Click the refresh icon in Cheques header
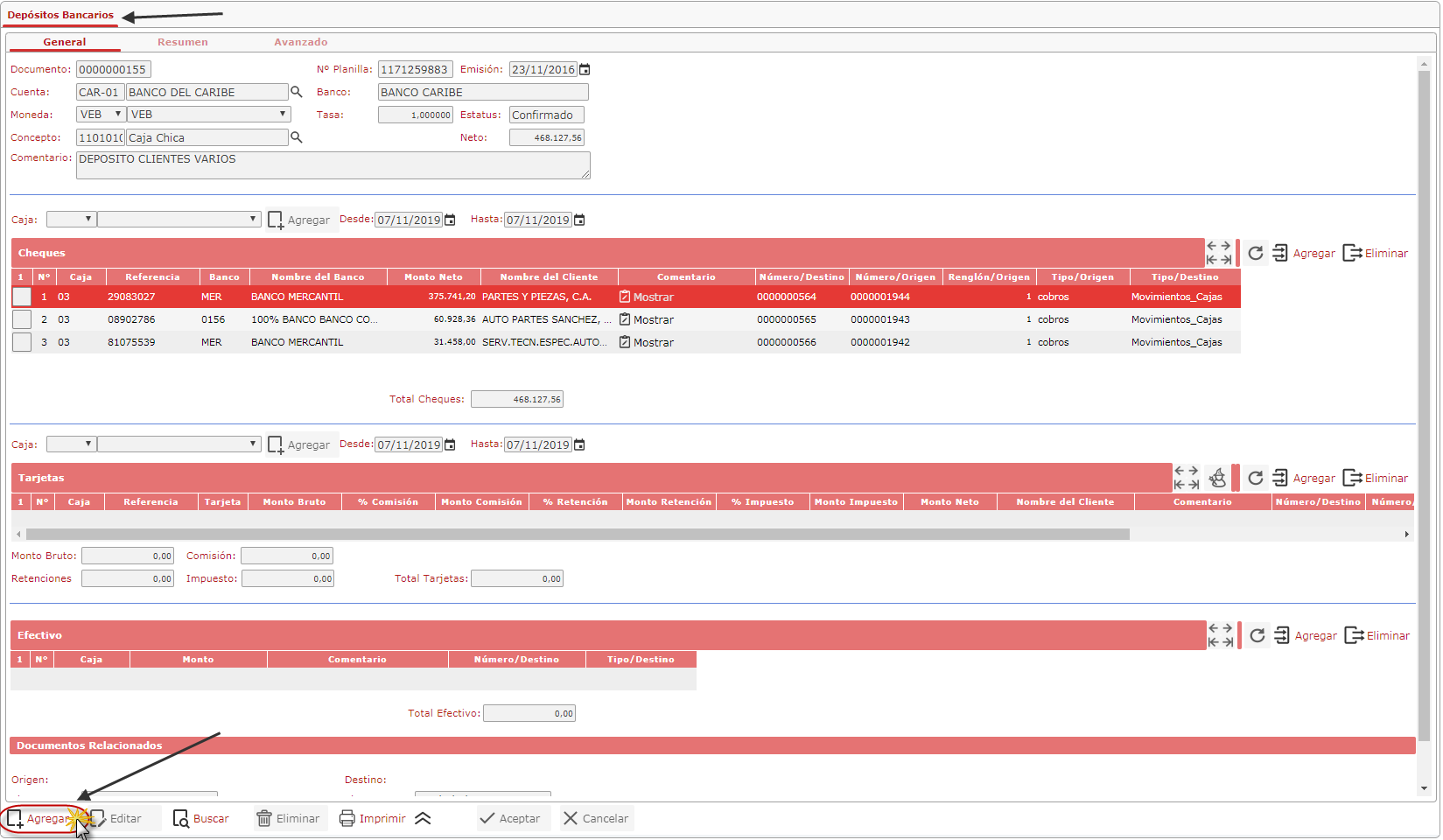1443x840 pixels. 1256,253
